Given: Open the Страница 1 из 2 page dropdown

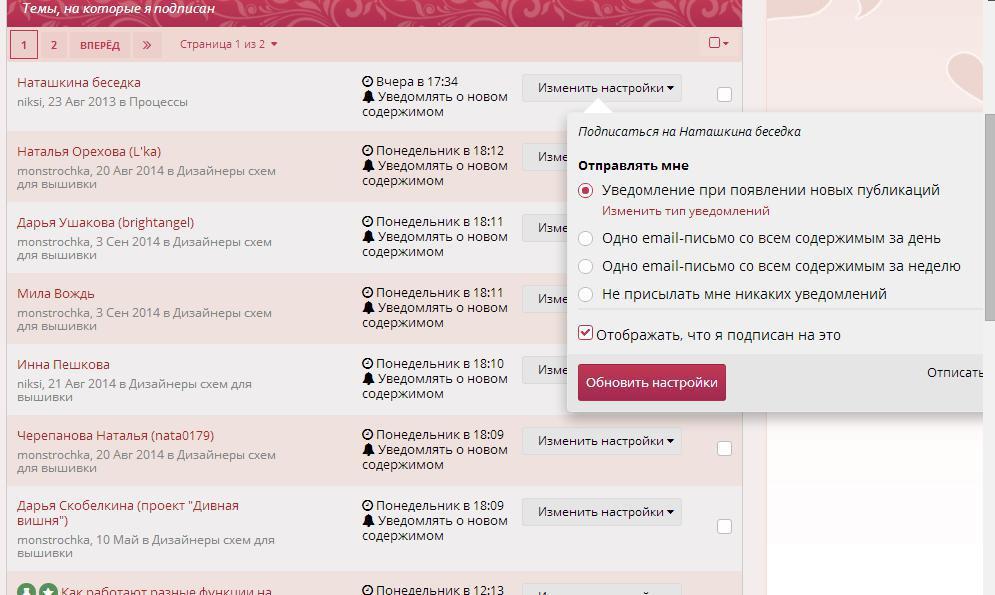Looking at the screenshot, I should pos(228,45).
